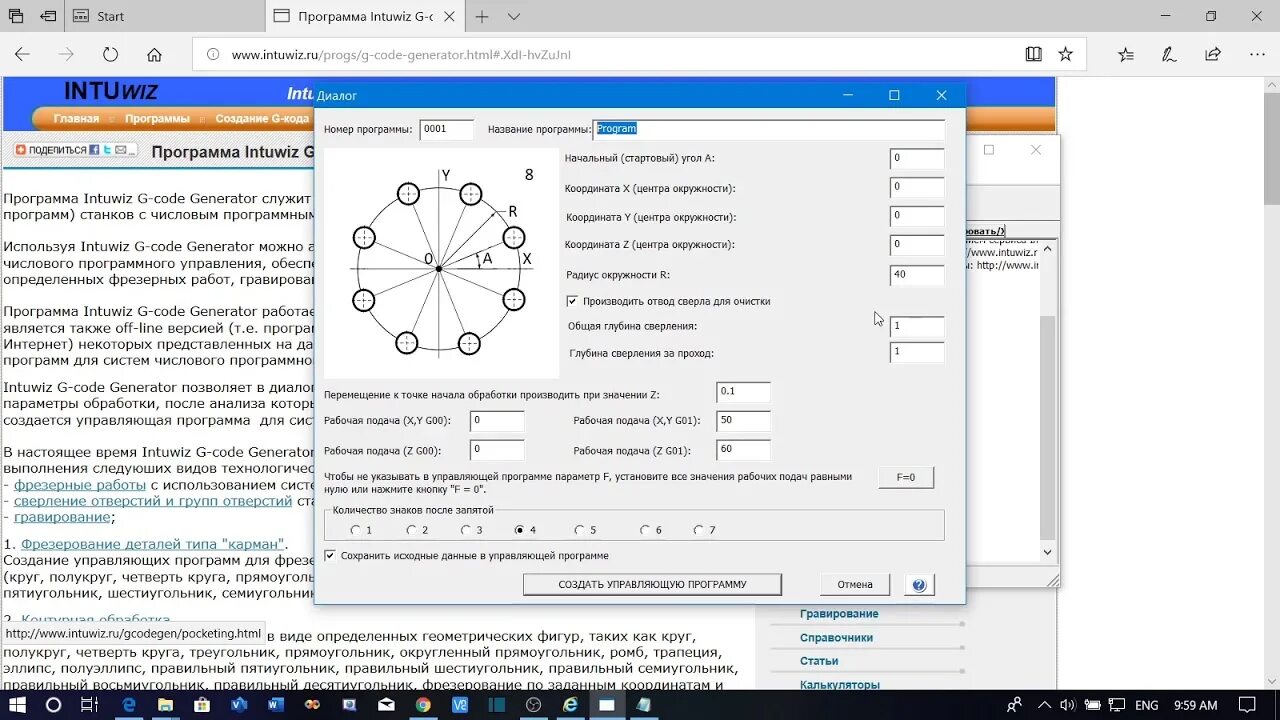
Task: Open Главная in the site menu
Action: pos(76,118)
